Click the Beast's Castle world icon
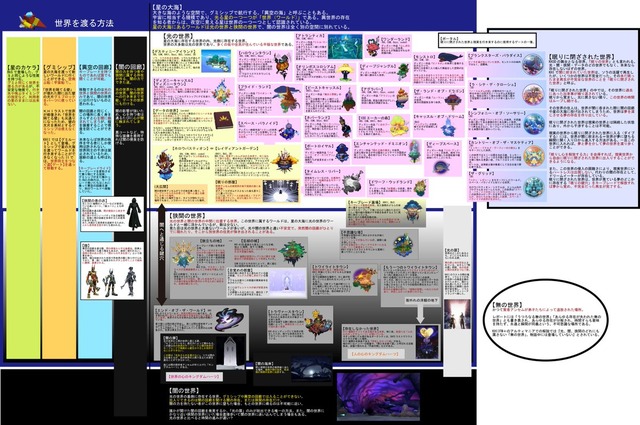The height and width of the screenshot is (425, 640). point(348,100)
